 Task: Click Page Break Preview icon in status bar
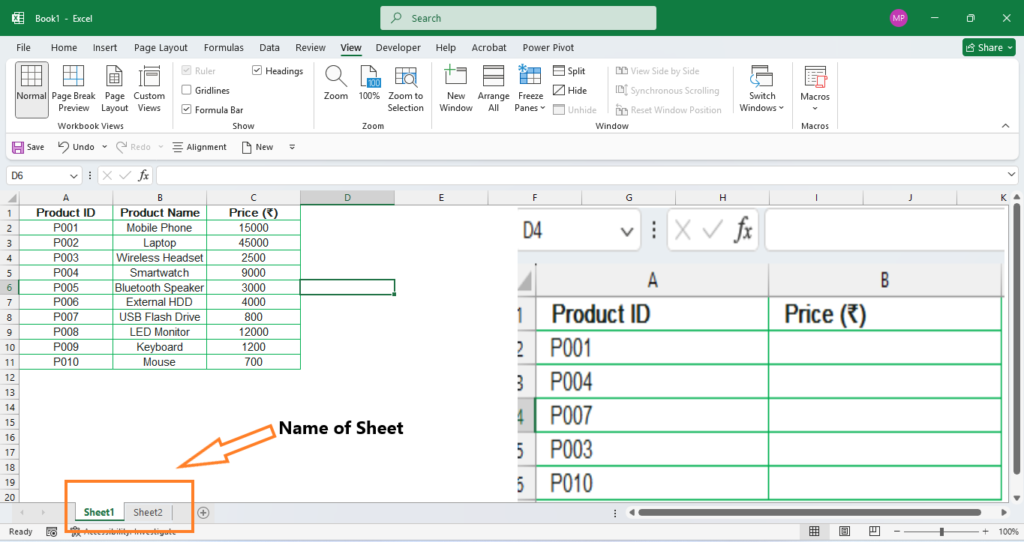click(x=874, y=532)
